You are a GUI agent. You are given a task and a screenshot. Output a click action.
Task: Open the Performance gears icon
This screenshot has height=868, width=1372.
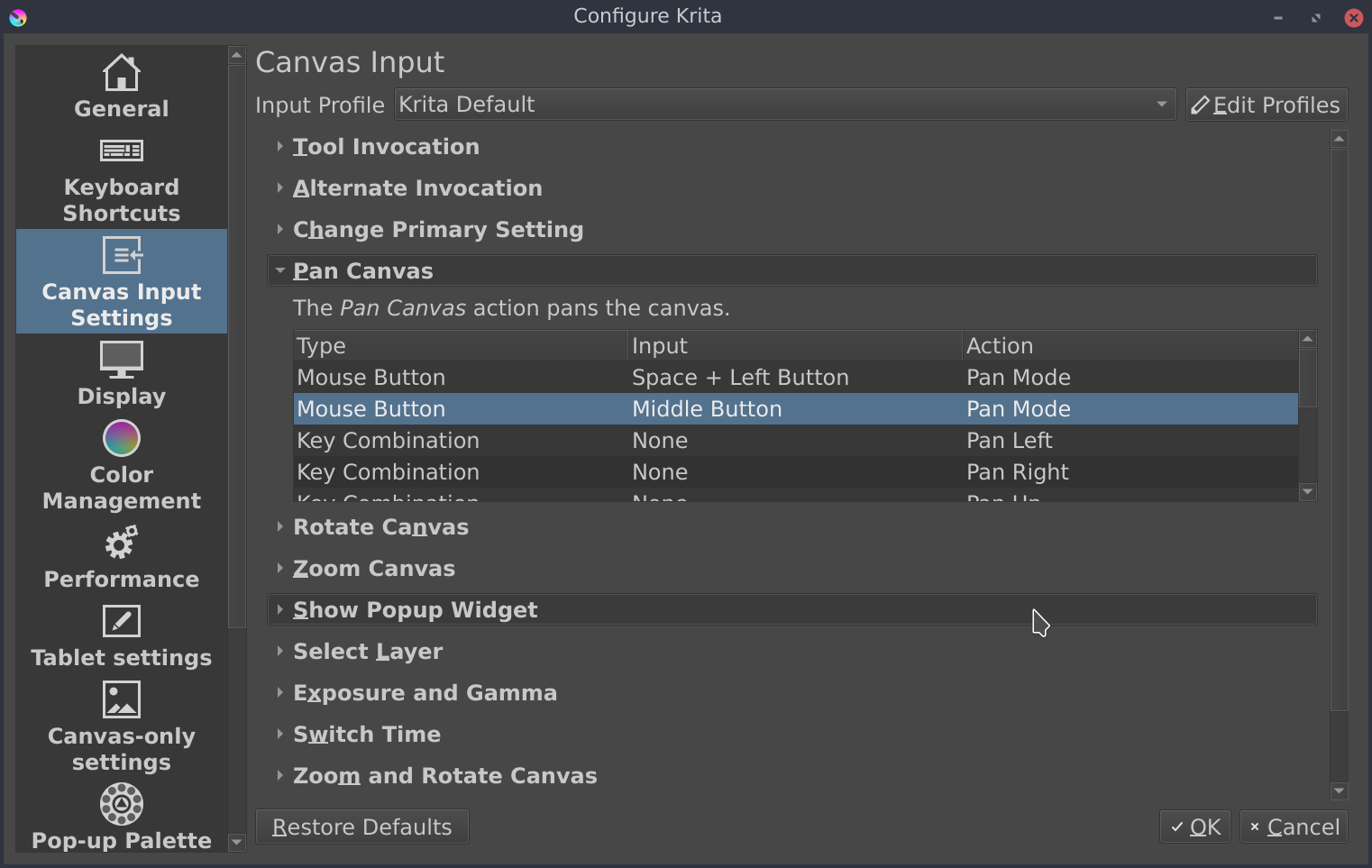pyautogui.click(x=122, y=543)
